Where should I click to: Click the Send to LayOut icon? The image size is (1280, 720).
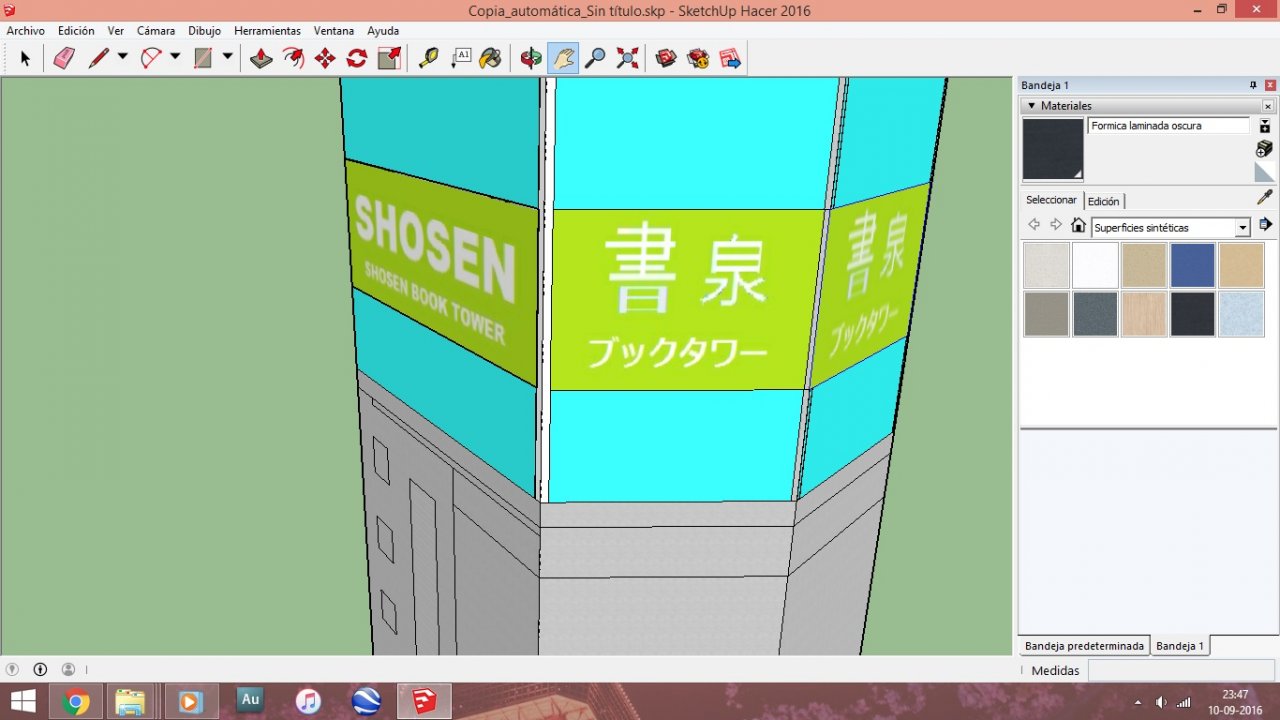point(730,59)
